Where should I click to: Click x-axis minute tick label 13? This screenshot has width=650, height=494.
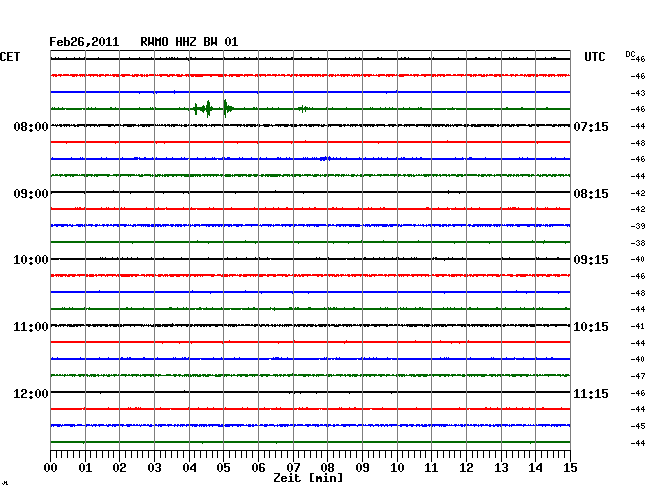pyautogui.click(x=501, y=467)
